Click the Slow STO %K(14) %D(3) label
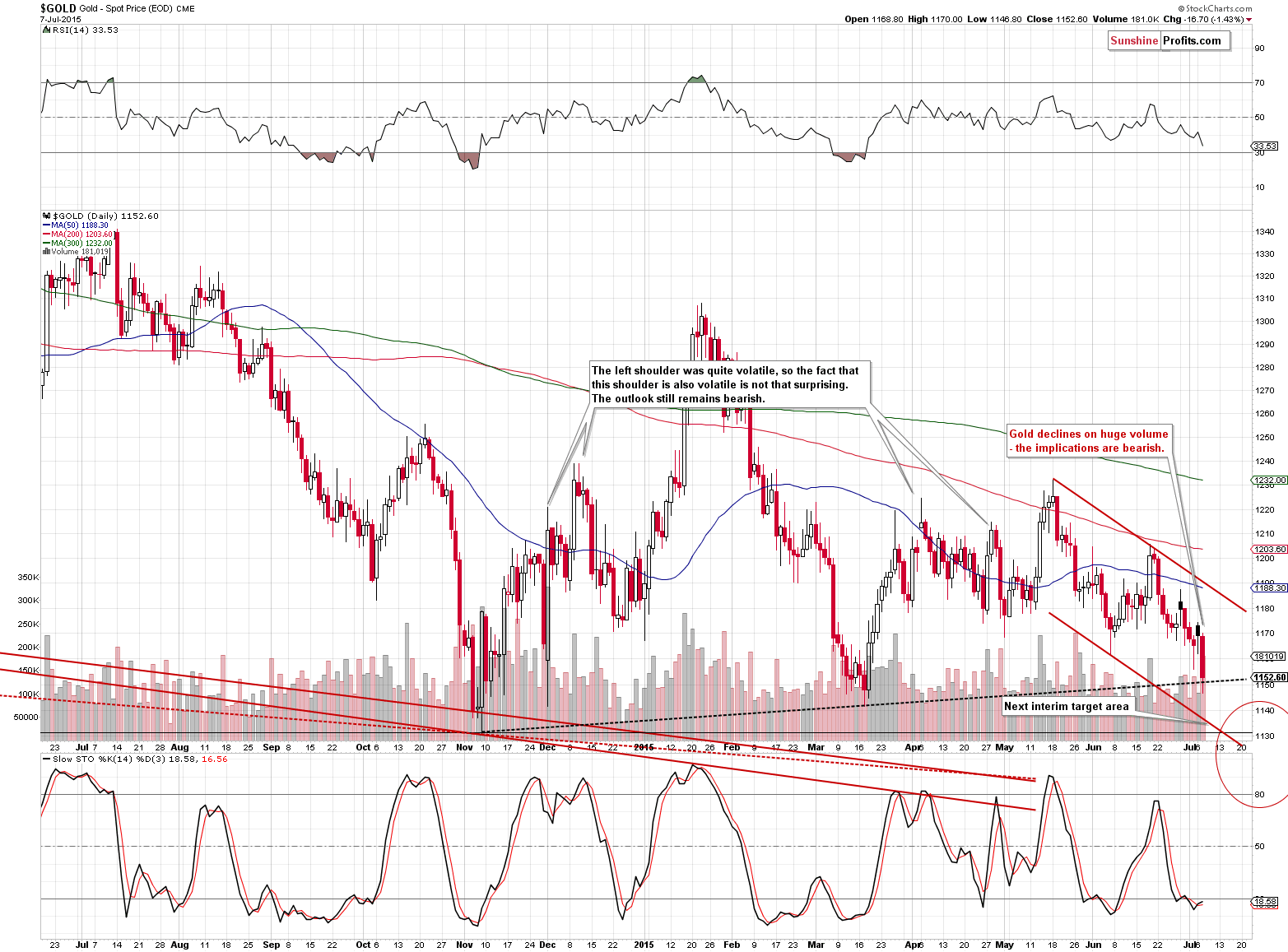Screen dimensions: 1288x952 109,759
